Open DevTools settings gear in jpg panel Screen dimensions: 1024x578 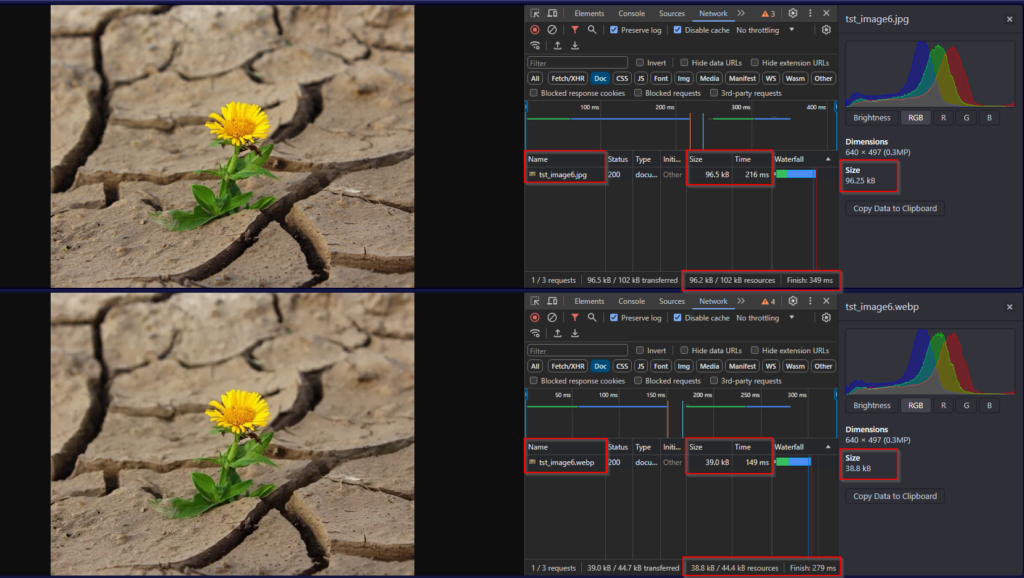coord(793,13)
